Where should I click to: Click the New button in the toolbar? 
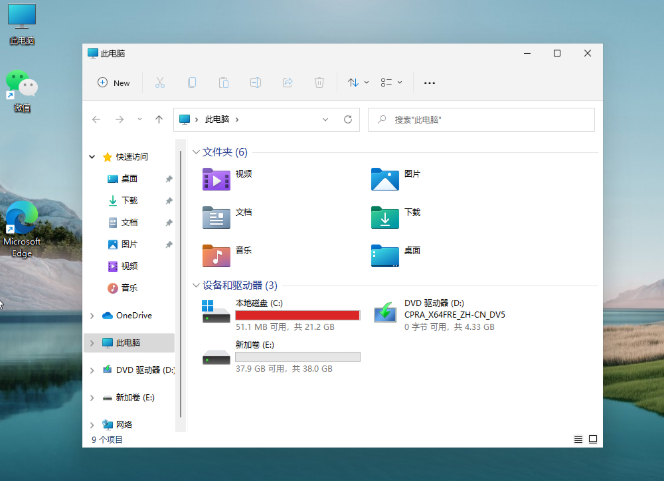point(114,83)
